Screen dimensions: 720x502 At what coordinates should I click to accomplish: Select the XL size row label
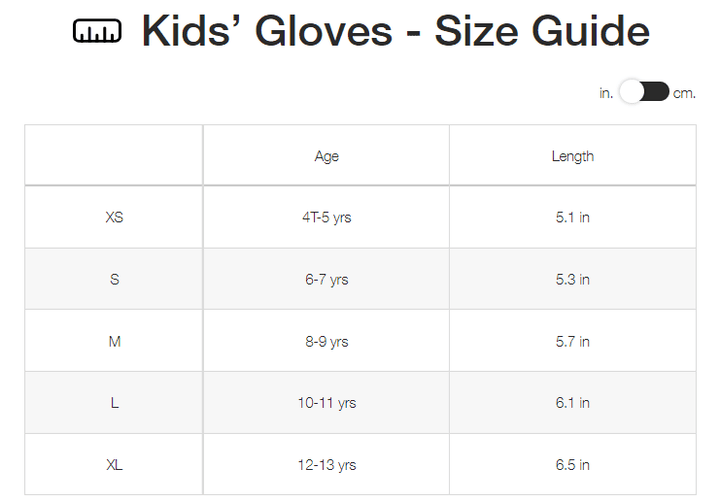tap(114, 465)
